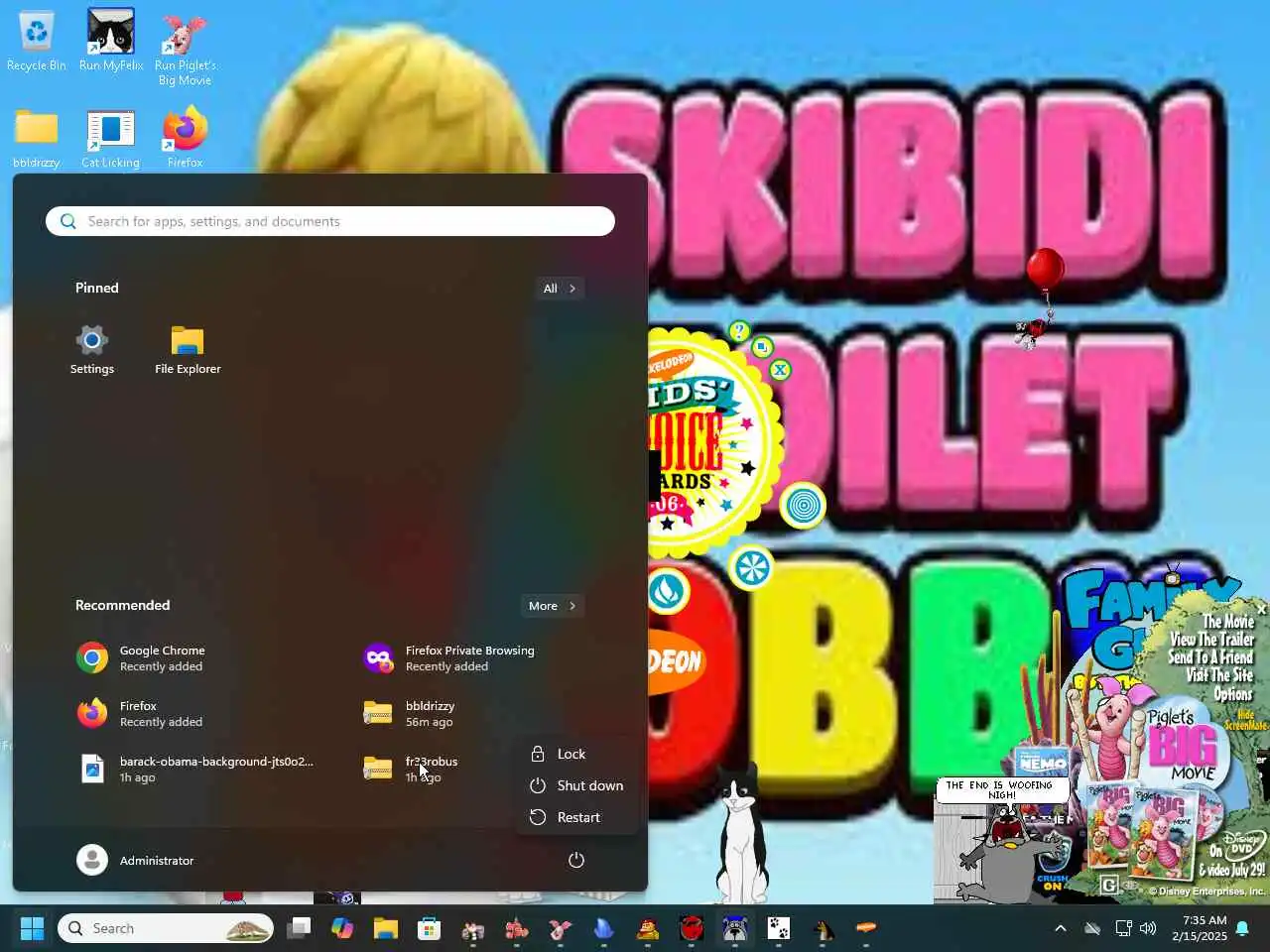
Task: Expand the All pinned apps list
Action: tap(560, 289)
